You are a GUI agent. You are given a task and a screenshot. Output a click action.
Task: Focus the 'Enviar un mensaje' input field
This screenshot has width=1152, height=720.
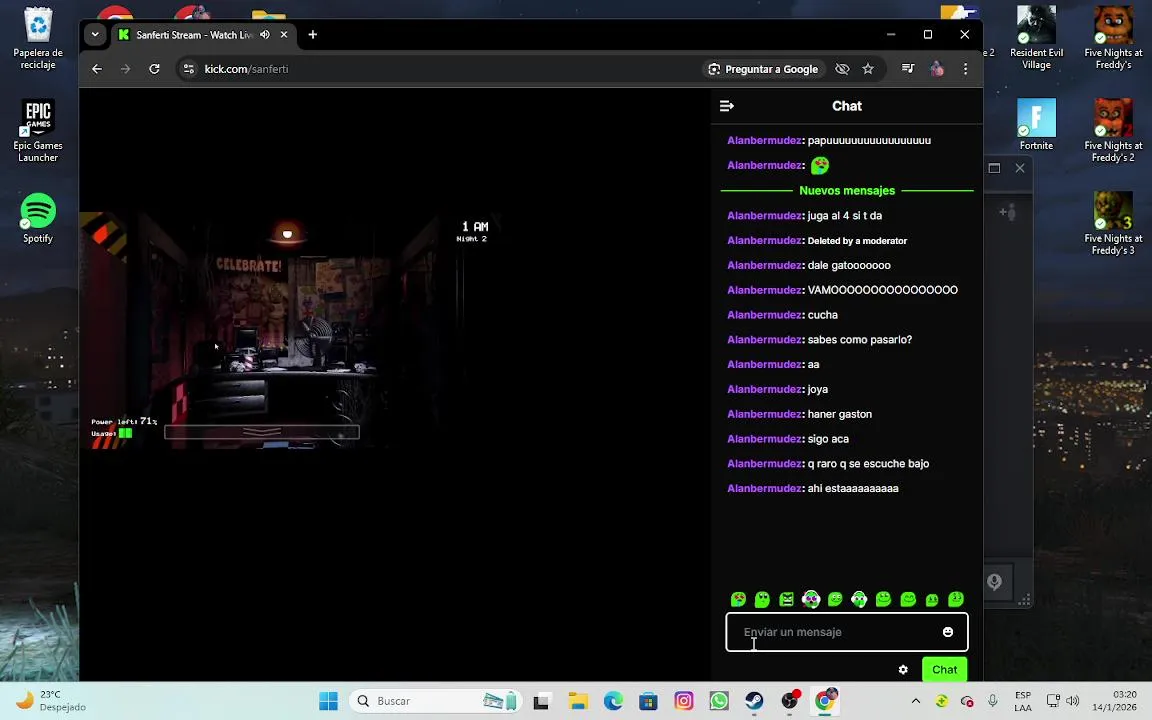click(846, 632)
